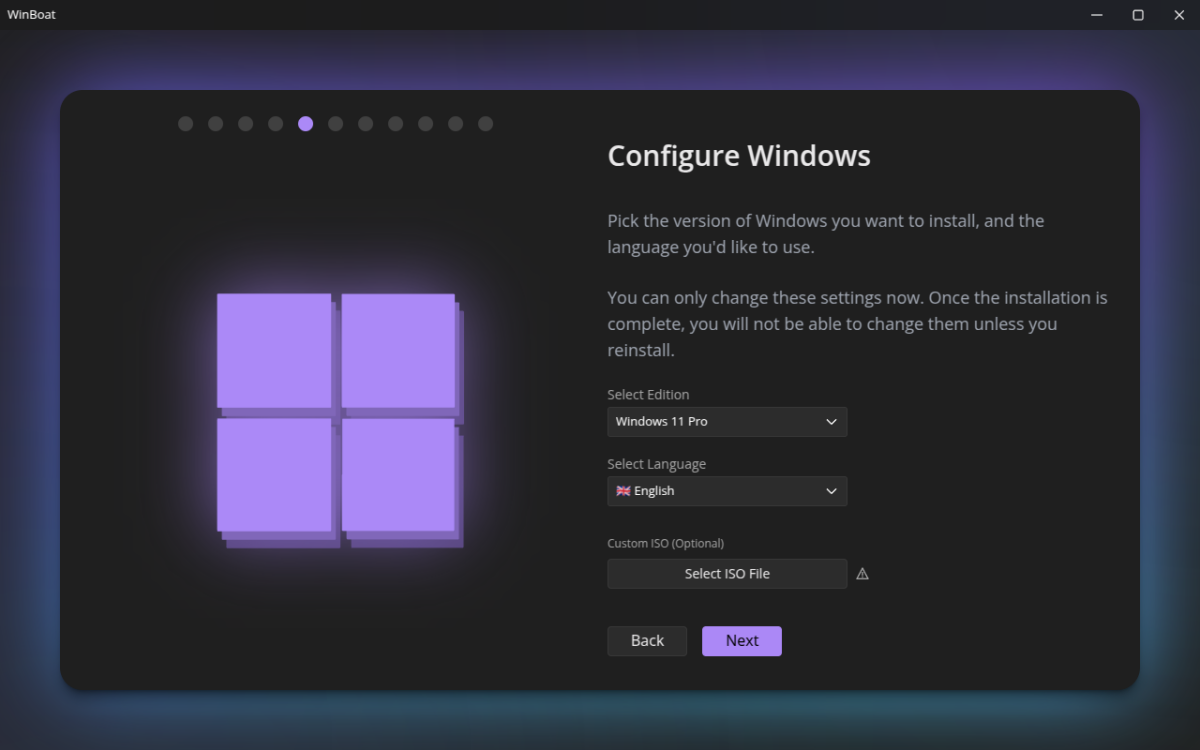Image resolution: width=1200 pixels, height=750 pixels.
Task: Click the highlighted fifth progress dot
Action: click(x=305, y=123)
